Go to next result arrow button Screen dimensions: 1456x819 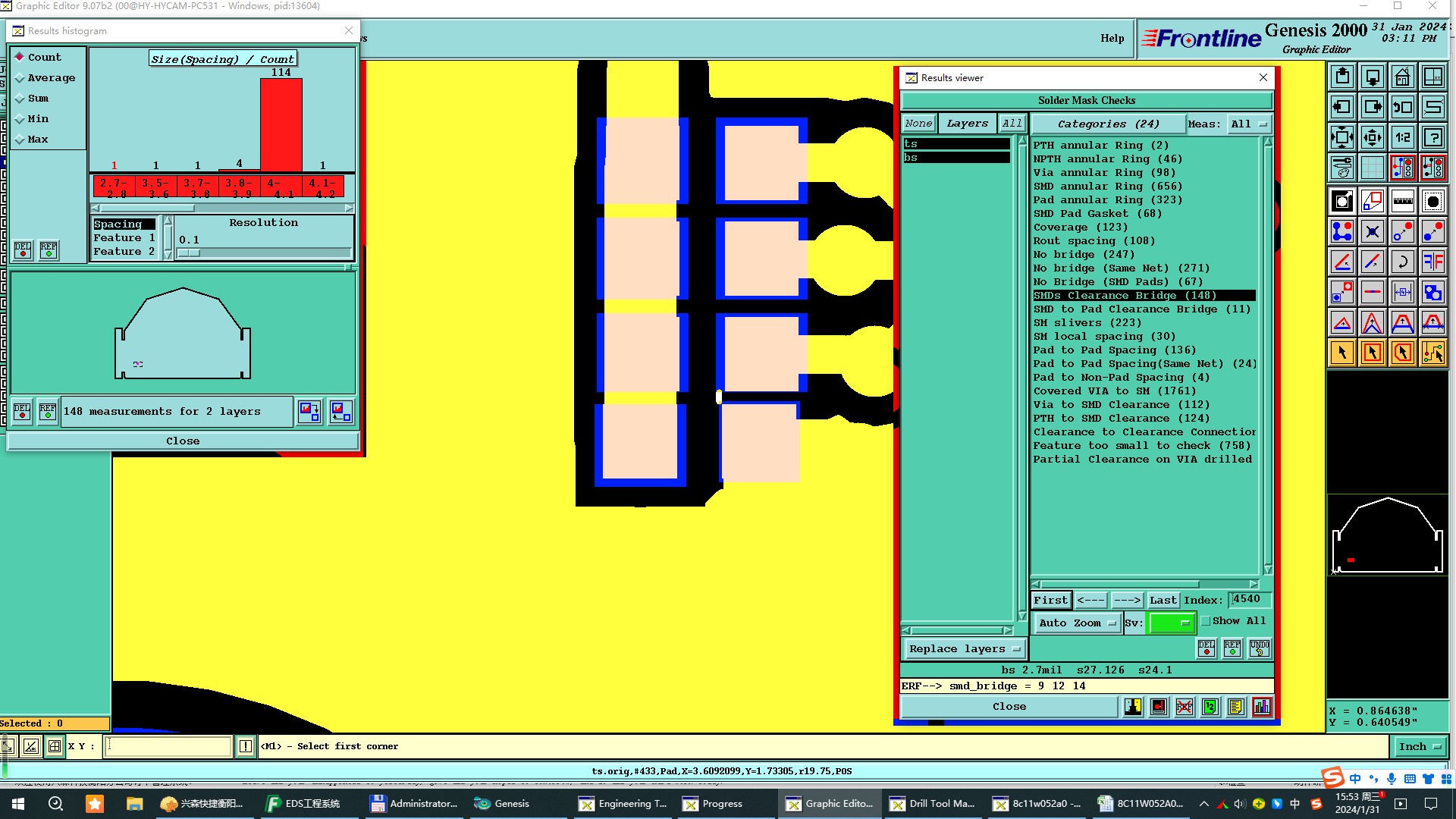point(1127,600)
